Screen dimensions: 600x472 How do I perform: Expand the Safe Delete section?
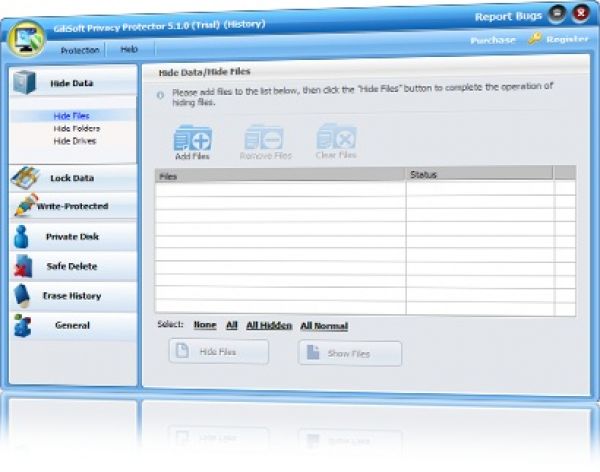coord(72,266)
